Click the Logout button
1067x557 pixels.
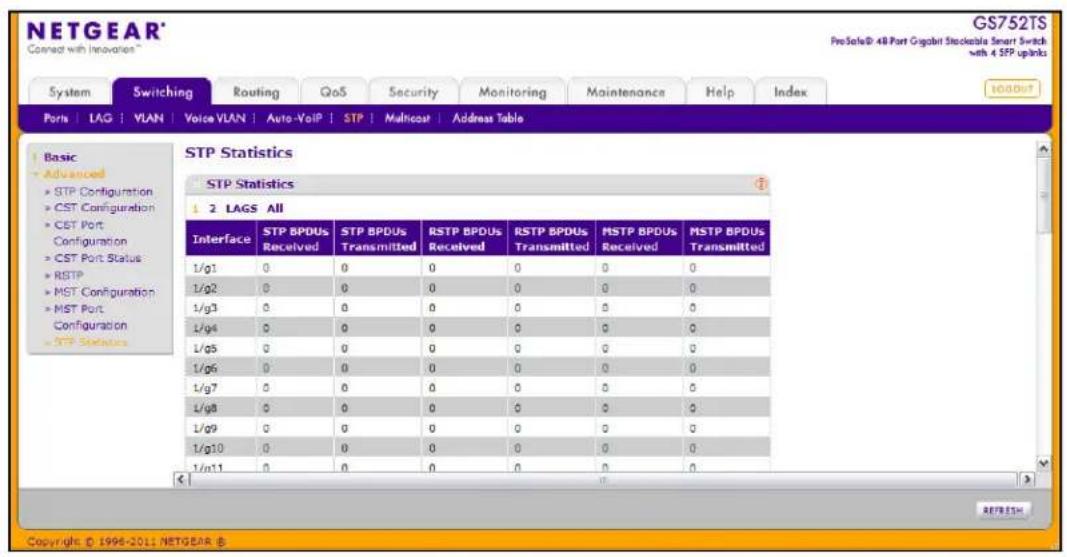pyautogui.click(x=1012, y=89)
